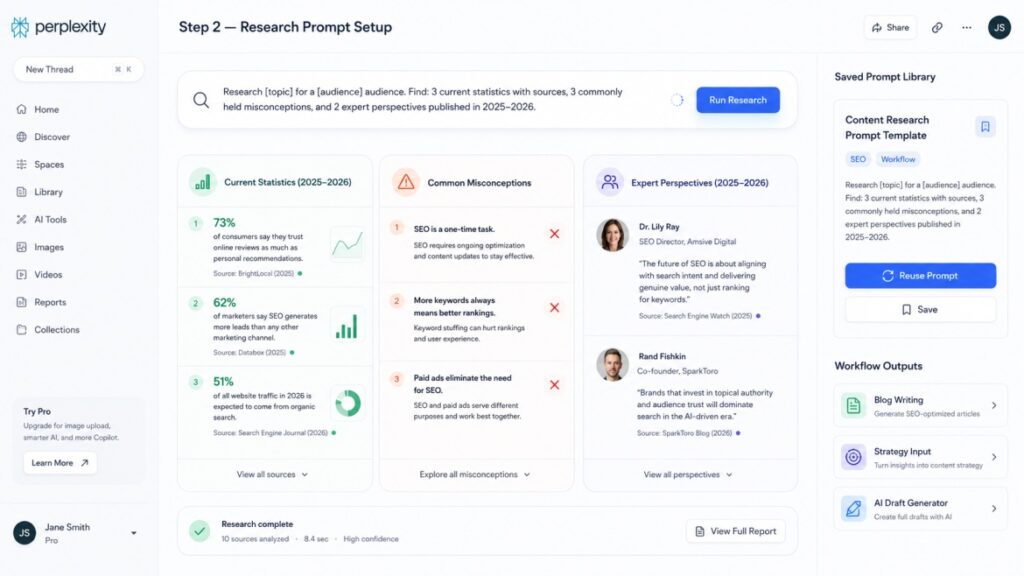Click the JS avatar next to Jane Smith
The image size is (1024, 576).
point(25,533)
